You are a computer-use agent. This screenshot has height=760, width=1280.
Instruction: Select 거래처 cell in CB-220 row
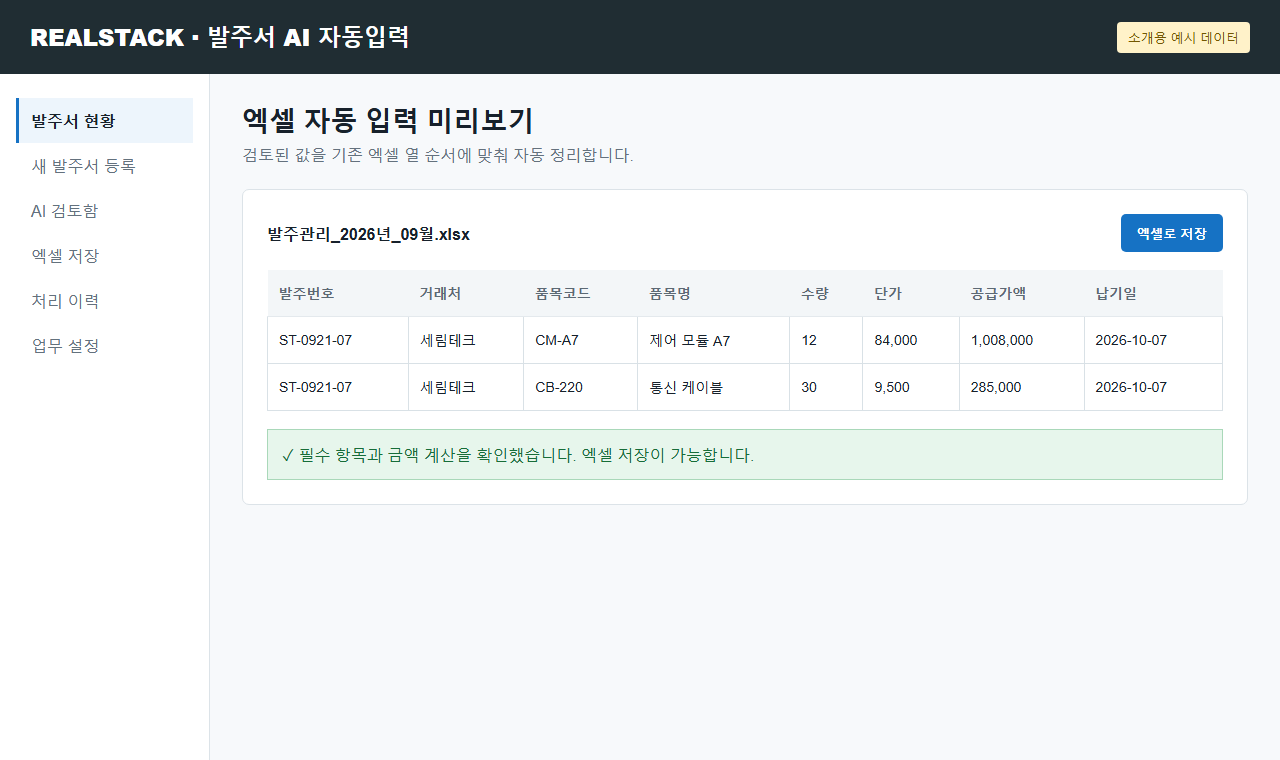[x=466, y=387]
